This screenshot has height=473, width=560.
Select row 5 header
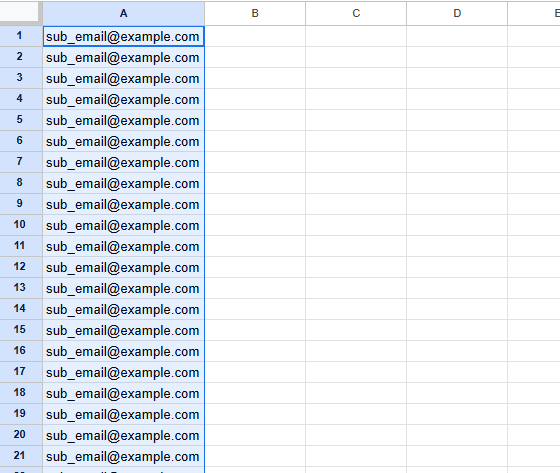click(x=20, y=120)
